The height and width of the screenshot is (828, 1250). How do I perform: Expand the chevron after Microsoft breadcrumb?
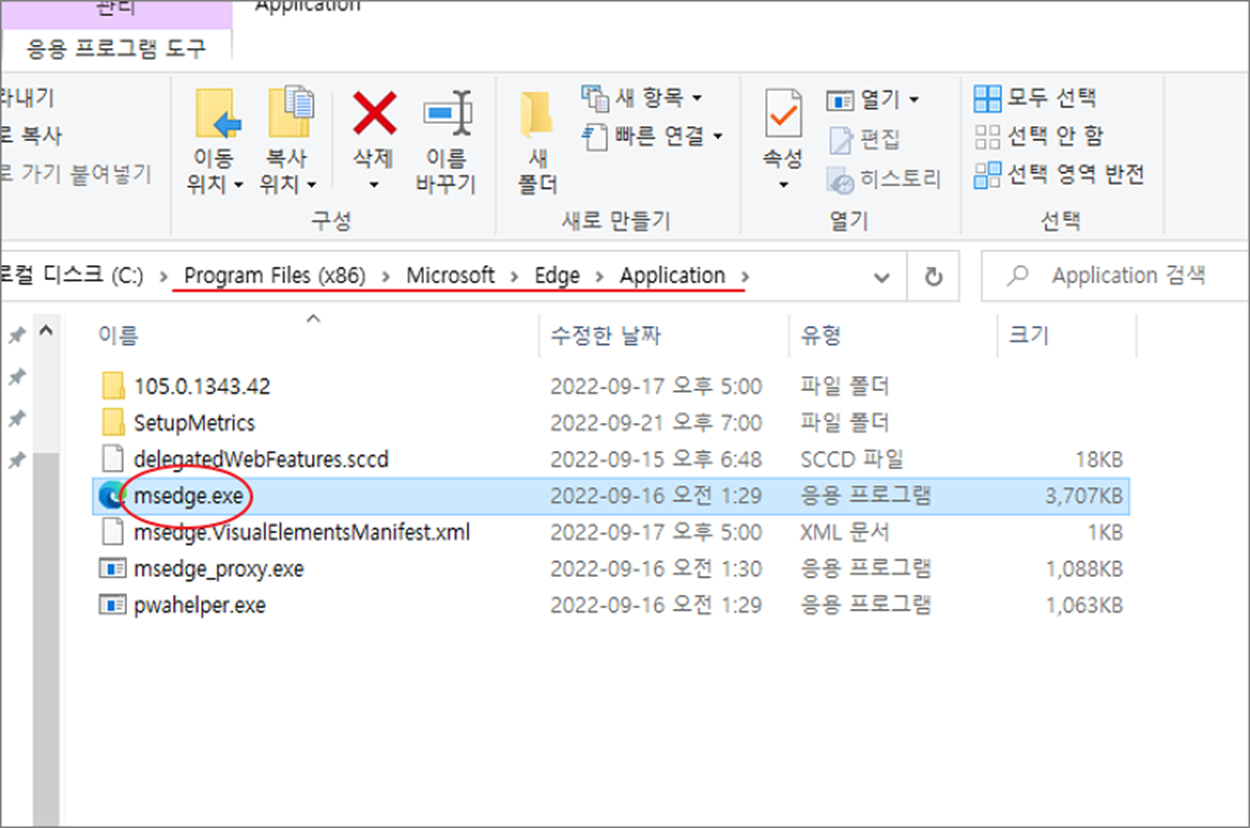coord(514,276)
